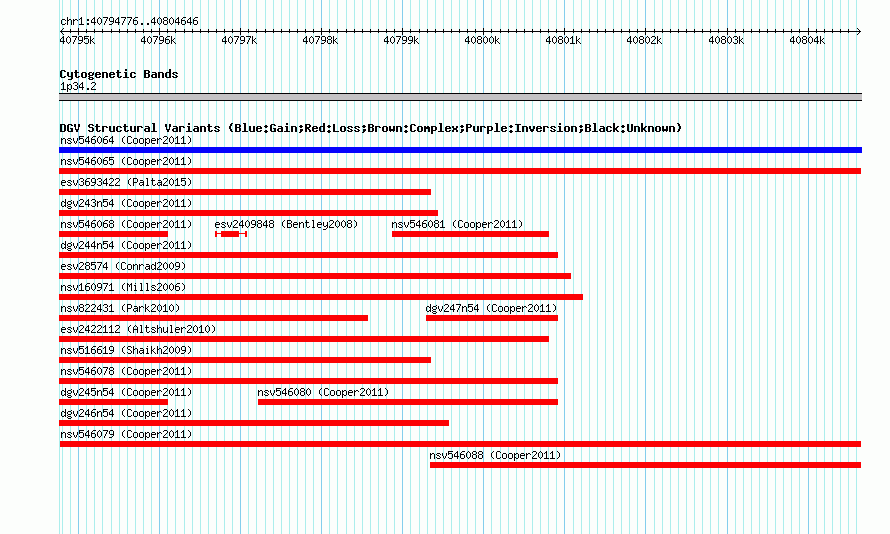Click the 1p34.2 band label
890x534 pixels.
(78, 86)
